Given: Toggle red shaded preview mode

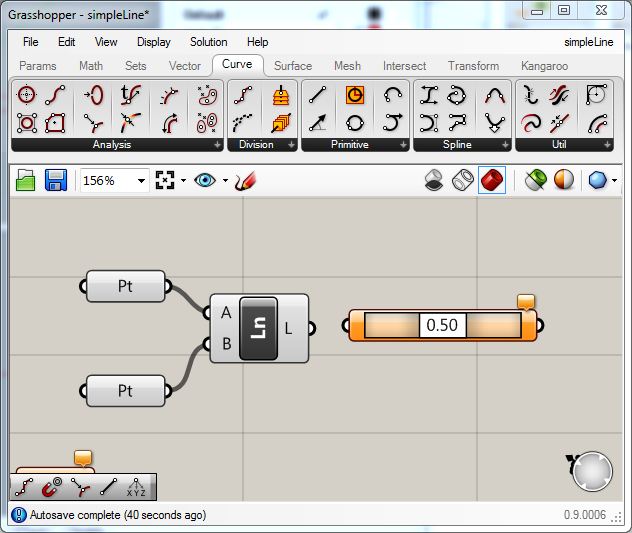Looking at the screenshot, I should tap(492, 180).
